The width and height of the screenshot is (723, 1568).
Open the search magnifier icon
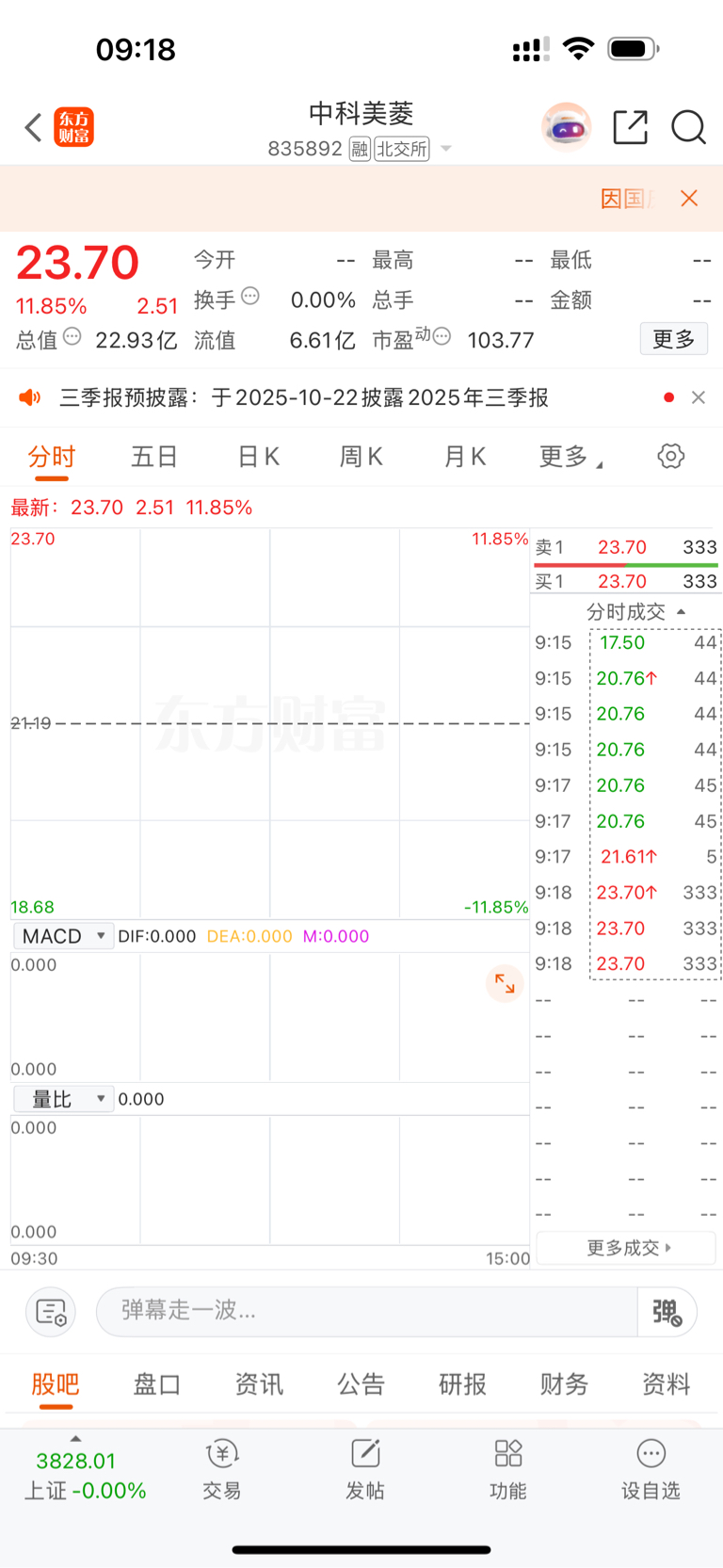688,127
